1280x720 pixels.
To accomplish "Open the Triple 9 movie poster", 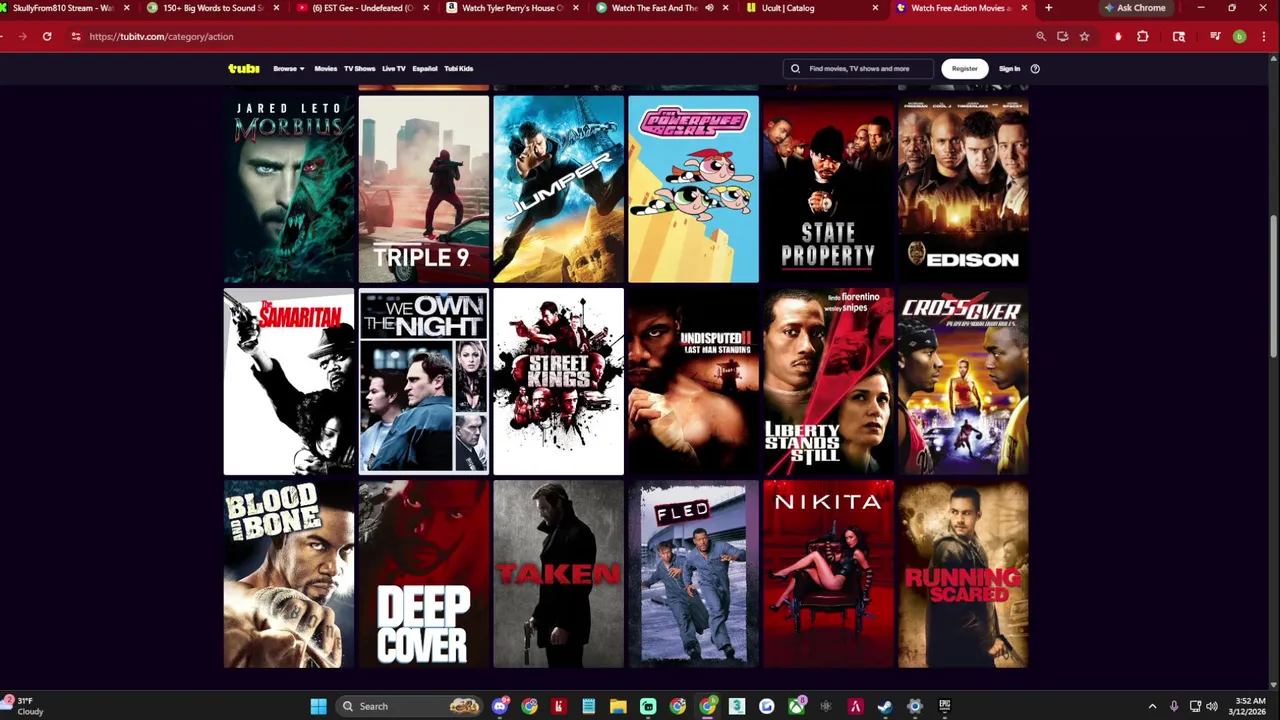I will (x=423, y=190).
